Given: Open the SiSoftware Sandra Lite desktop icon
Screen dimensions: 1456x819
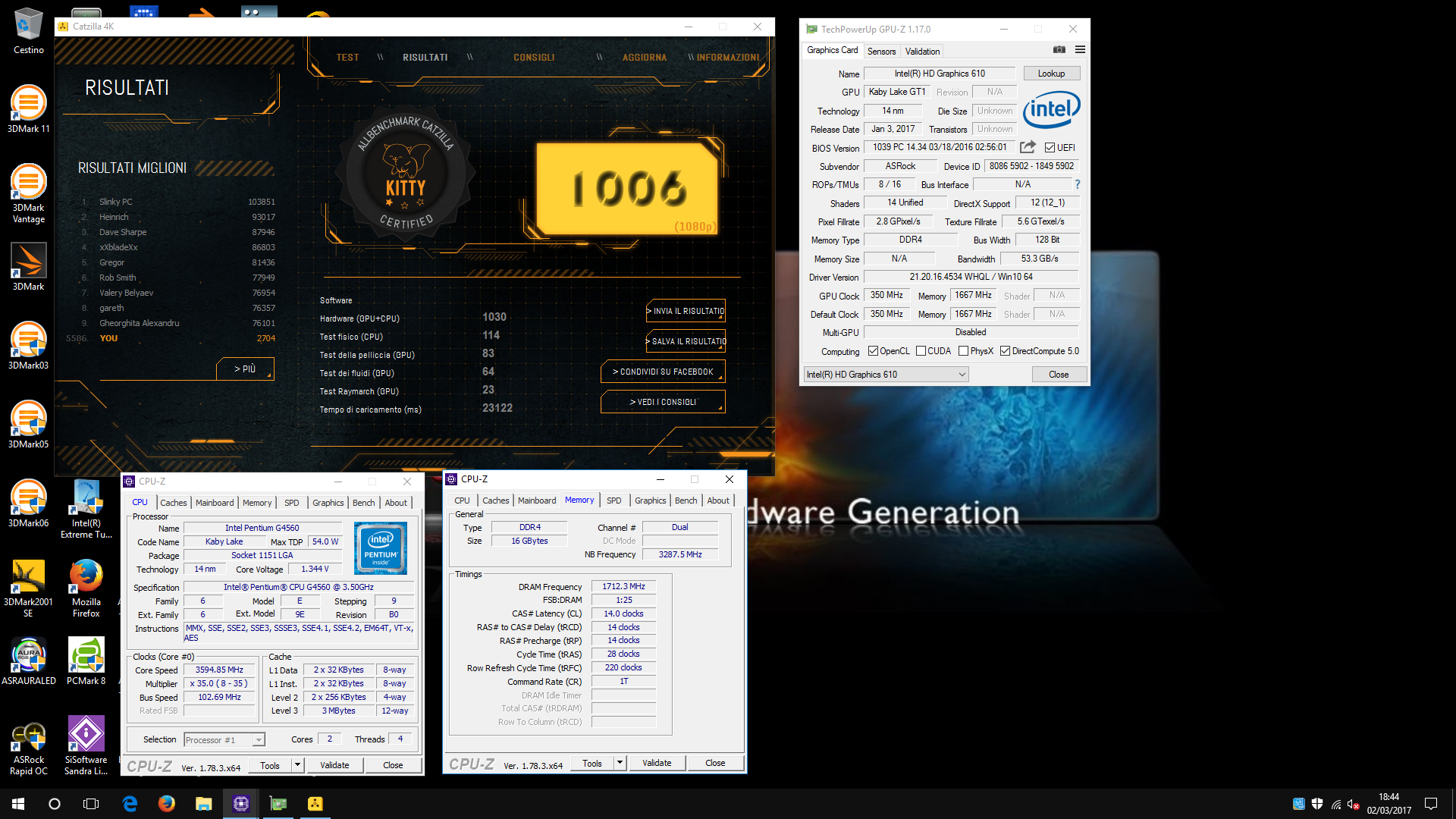Looking at the screenshot, I should coord(86,746).
